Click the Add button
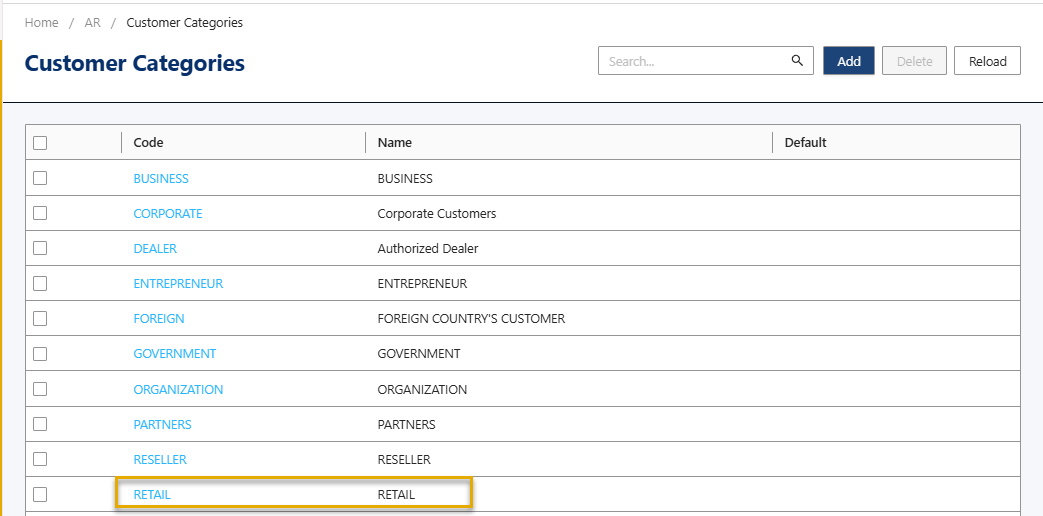This screenshot has width=1043, height=516. pyautogui.click(x=849, y=61)
